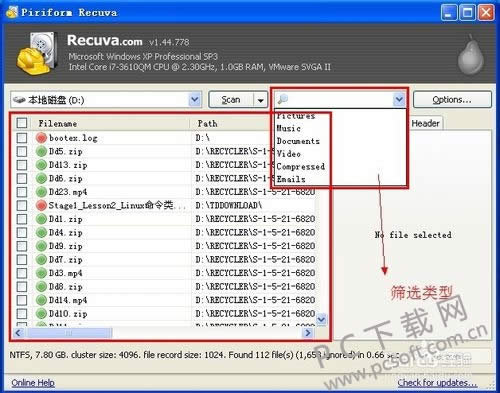This screenshot has height=393, width=500.
Task: Click the red status icon beside bootex.log
Action: click(x=41, y=138)
